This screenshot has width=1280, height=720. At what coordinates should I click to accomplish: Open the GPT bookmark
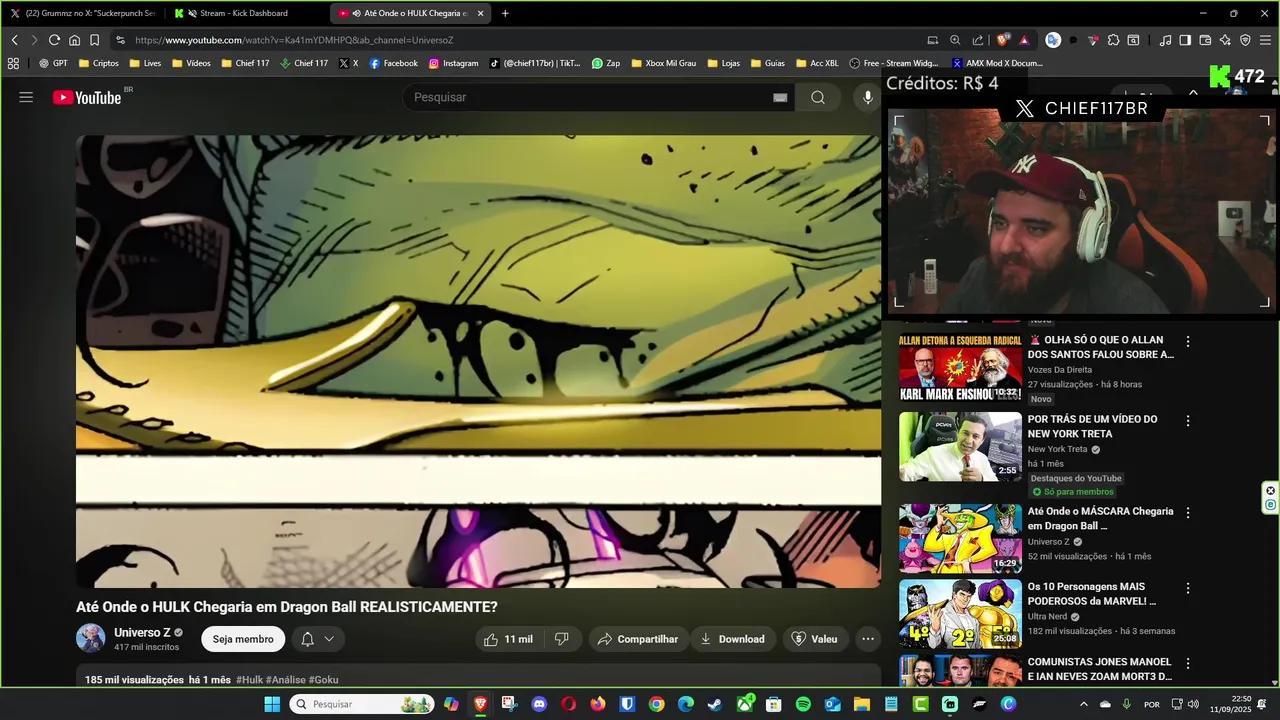pos(53,63)
